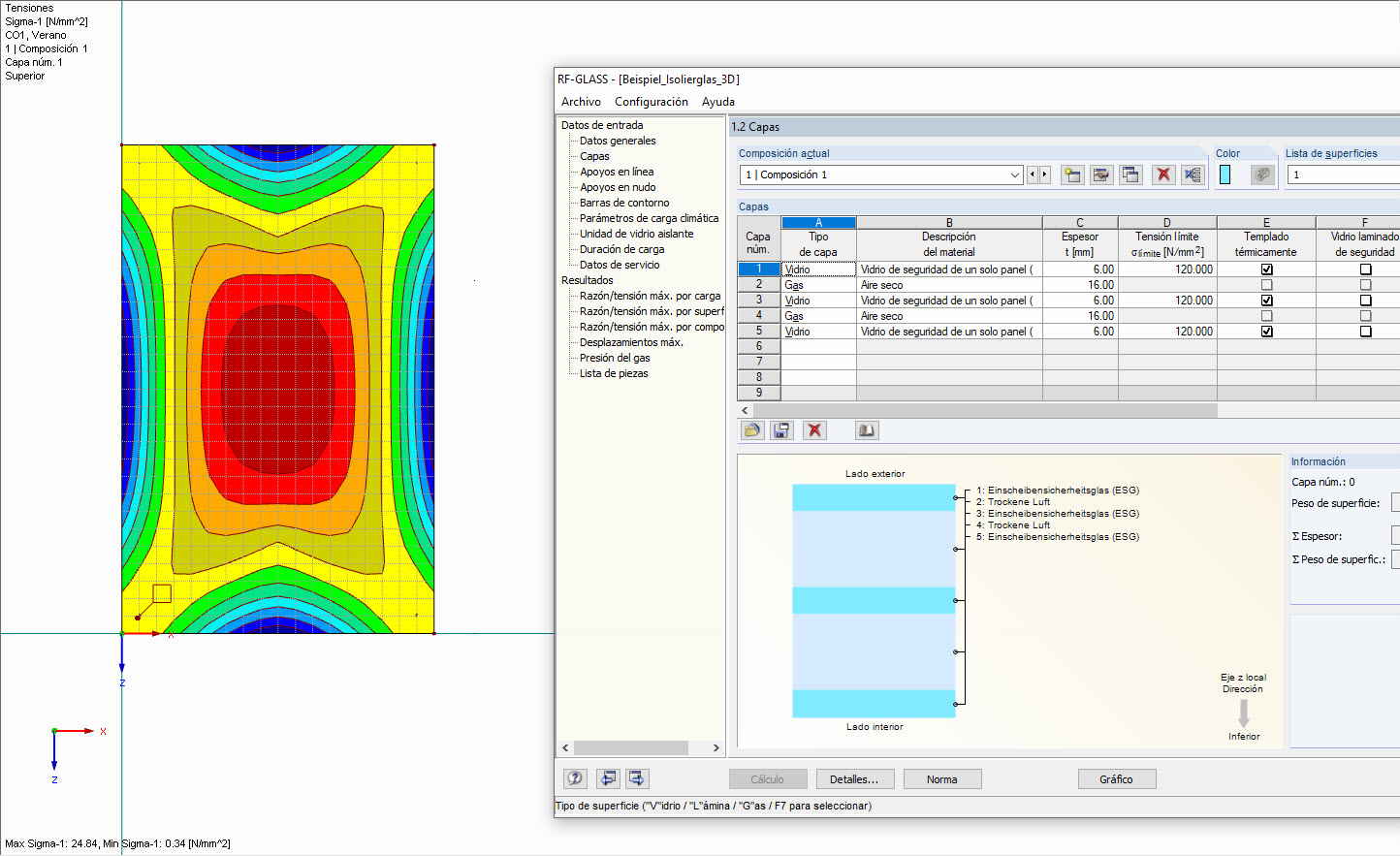
Task: Open the Archivo menu
Action: point(581,102)
